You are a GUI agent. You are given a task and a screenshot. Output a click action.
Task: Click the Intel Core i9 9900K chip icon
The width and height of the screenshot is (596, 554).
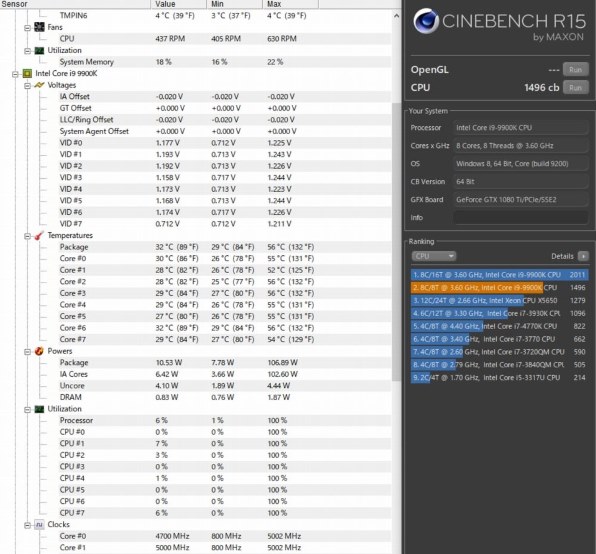[27, 73]
